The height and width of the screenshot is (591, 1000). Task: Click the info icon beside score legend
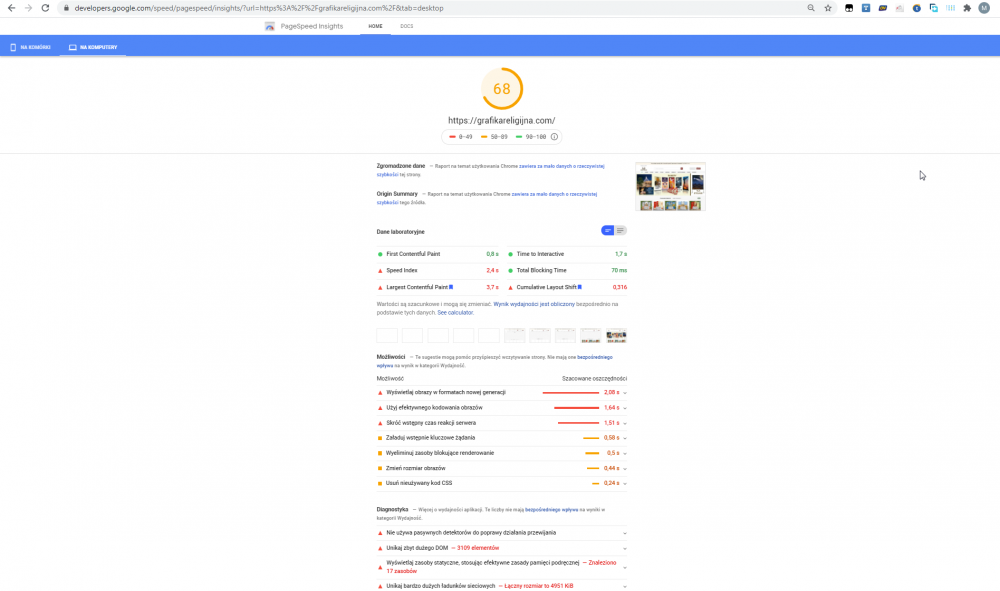point(554,136)
